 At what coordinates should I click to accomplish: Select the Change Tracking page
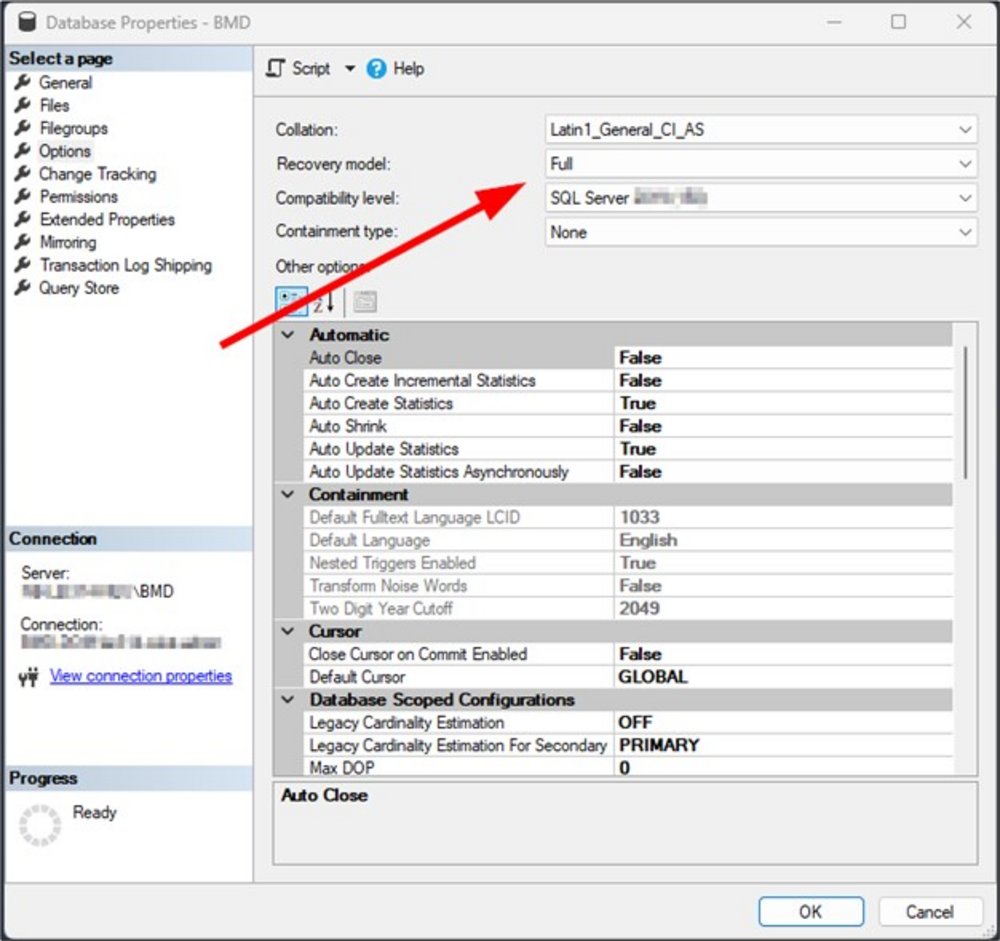(97, 174)
